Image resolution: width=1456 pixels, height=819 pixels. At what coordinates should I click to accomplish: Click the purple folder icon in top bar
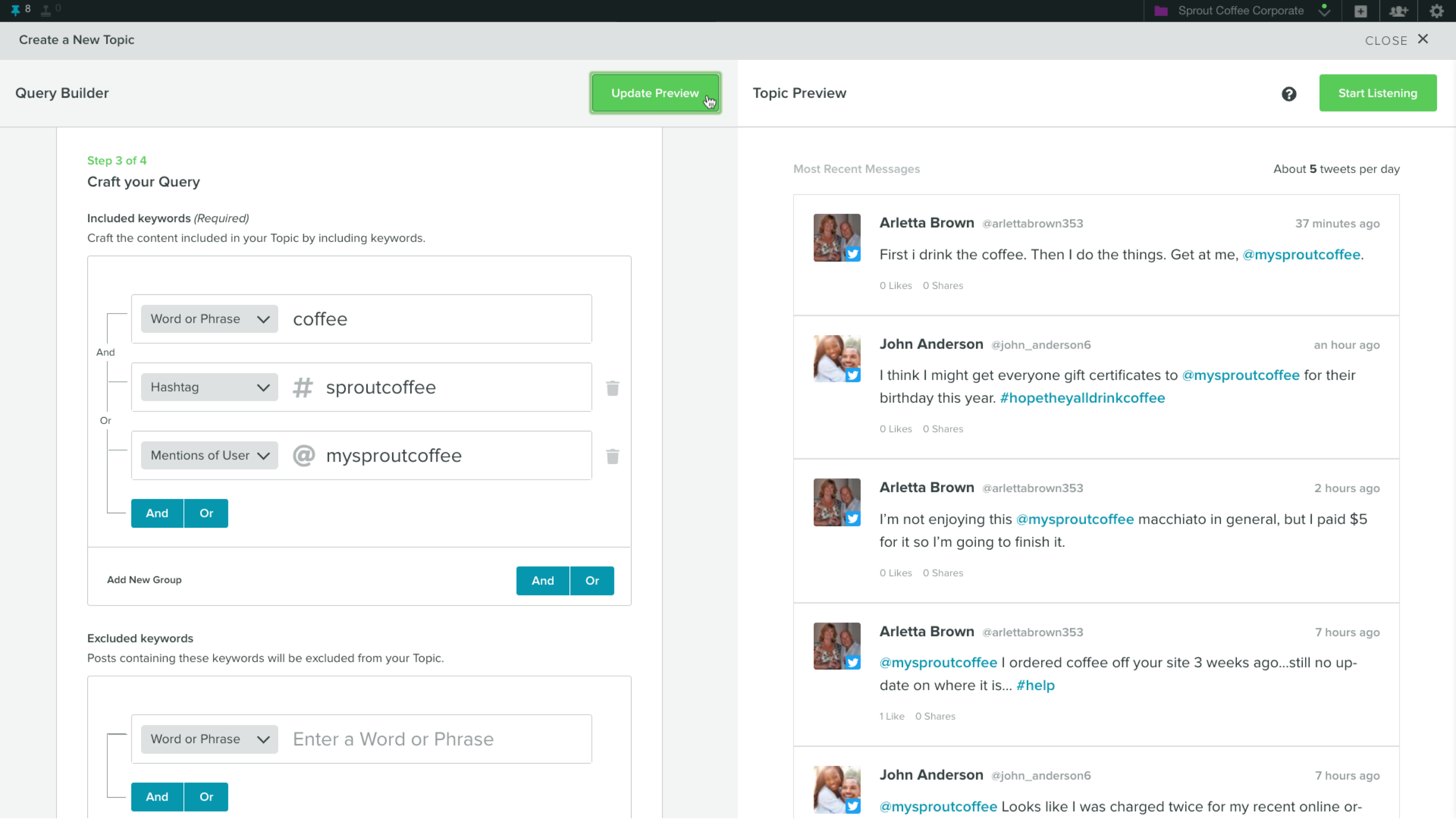[x=1161, y=11]
